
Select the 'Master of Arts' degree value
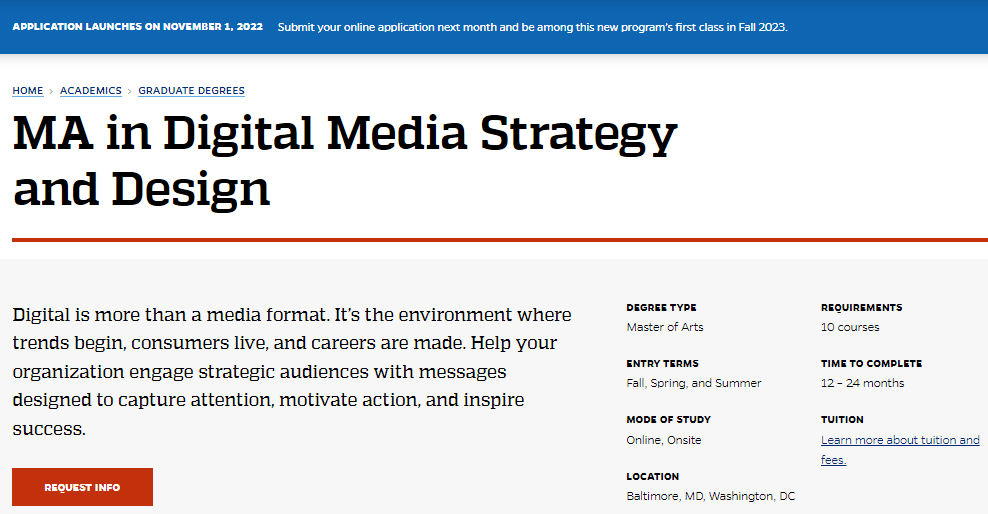coord(664,327)
